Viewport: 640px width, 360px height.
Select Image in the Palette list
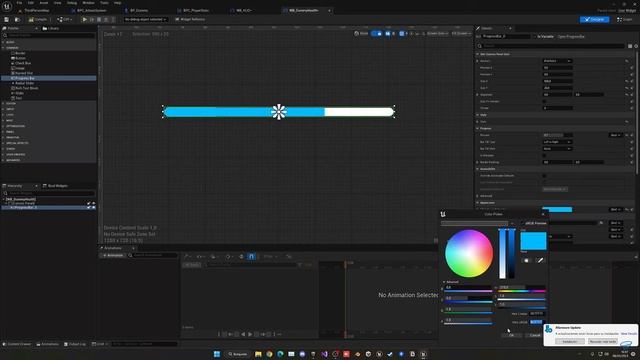pos(20,68)
